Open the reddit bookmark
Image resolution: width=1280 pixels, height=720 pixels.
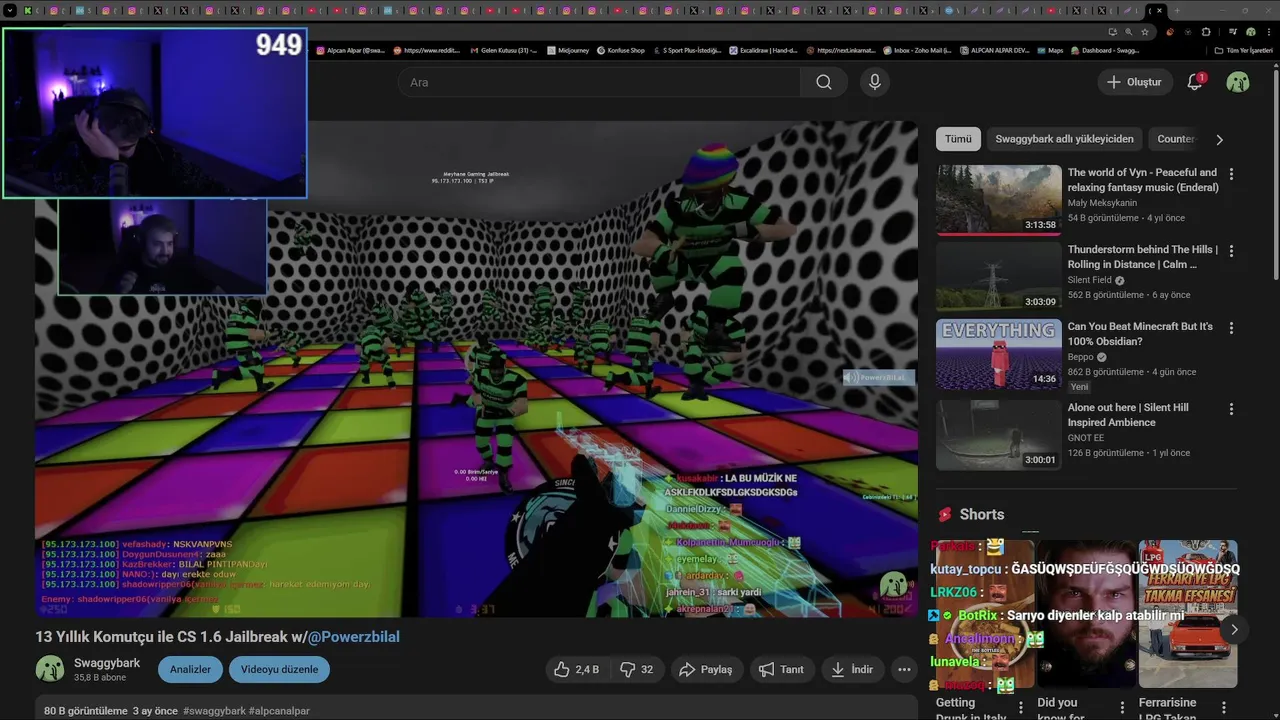(428, 50)
